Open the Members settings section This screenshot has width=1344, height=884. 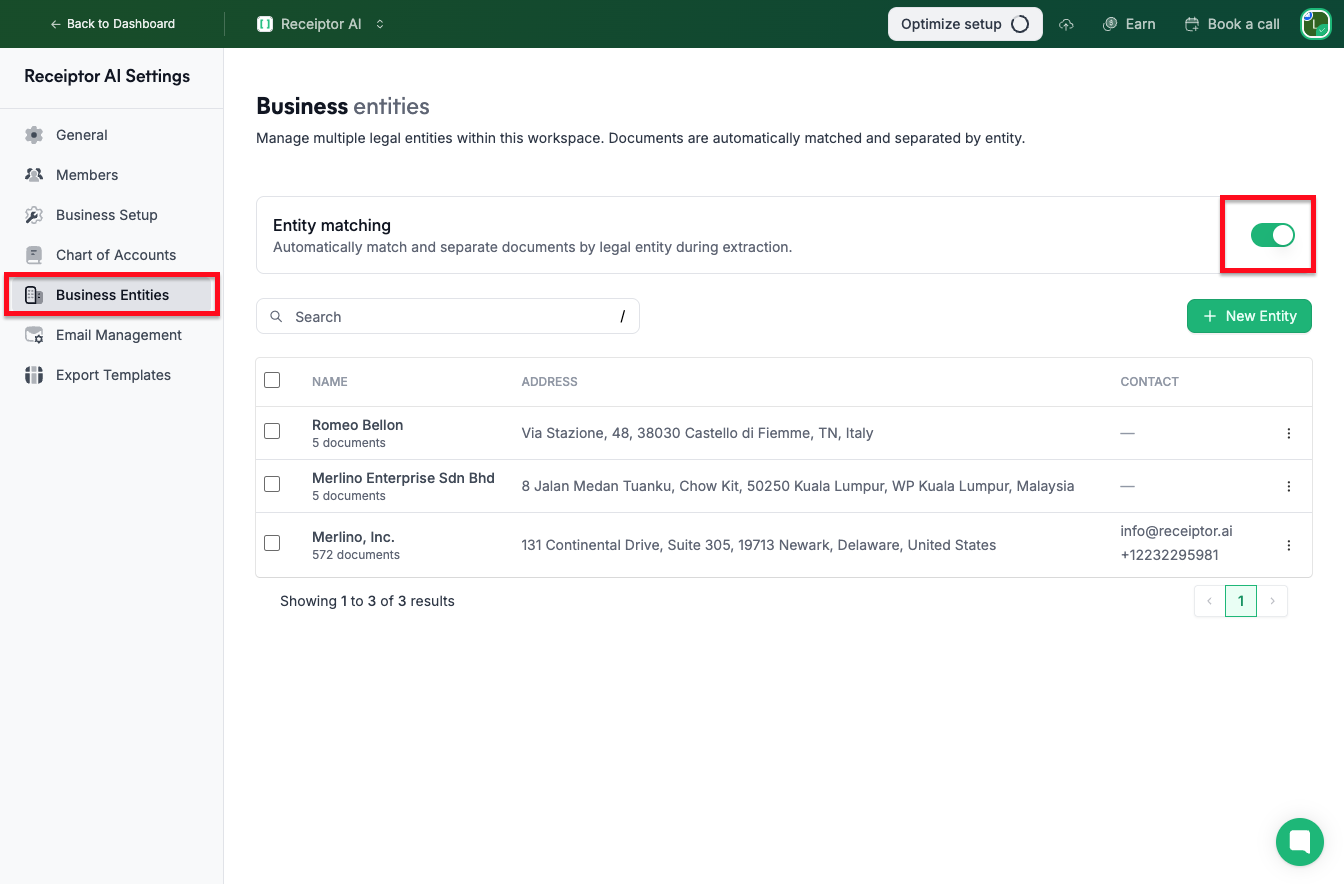click(x=111, y=175)
